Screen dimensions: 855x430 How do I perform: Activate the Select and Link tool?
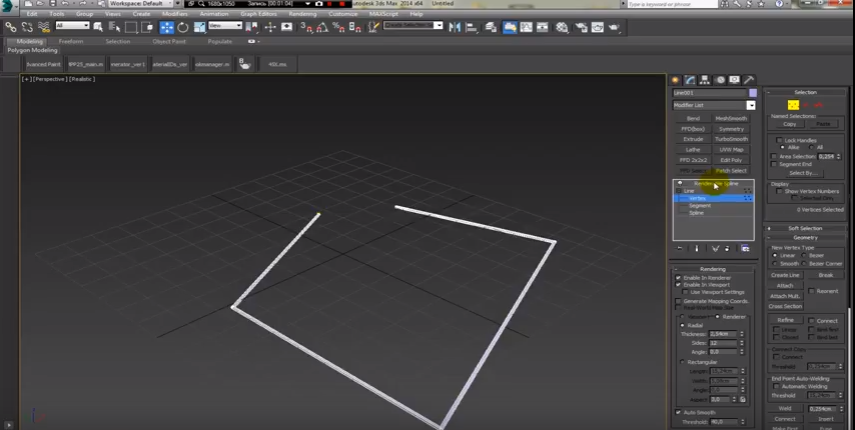coord(10,27)
